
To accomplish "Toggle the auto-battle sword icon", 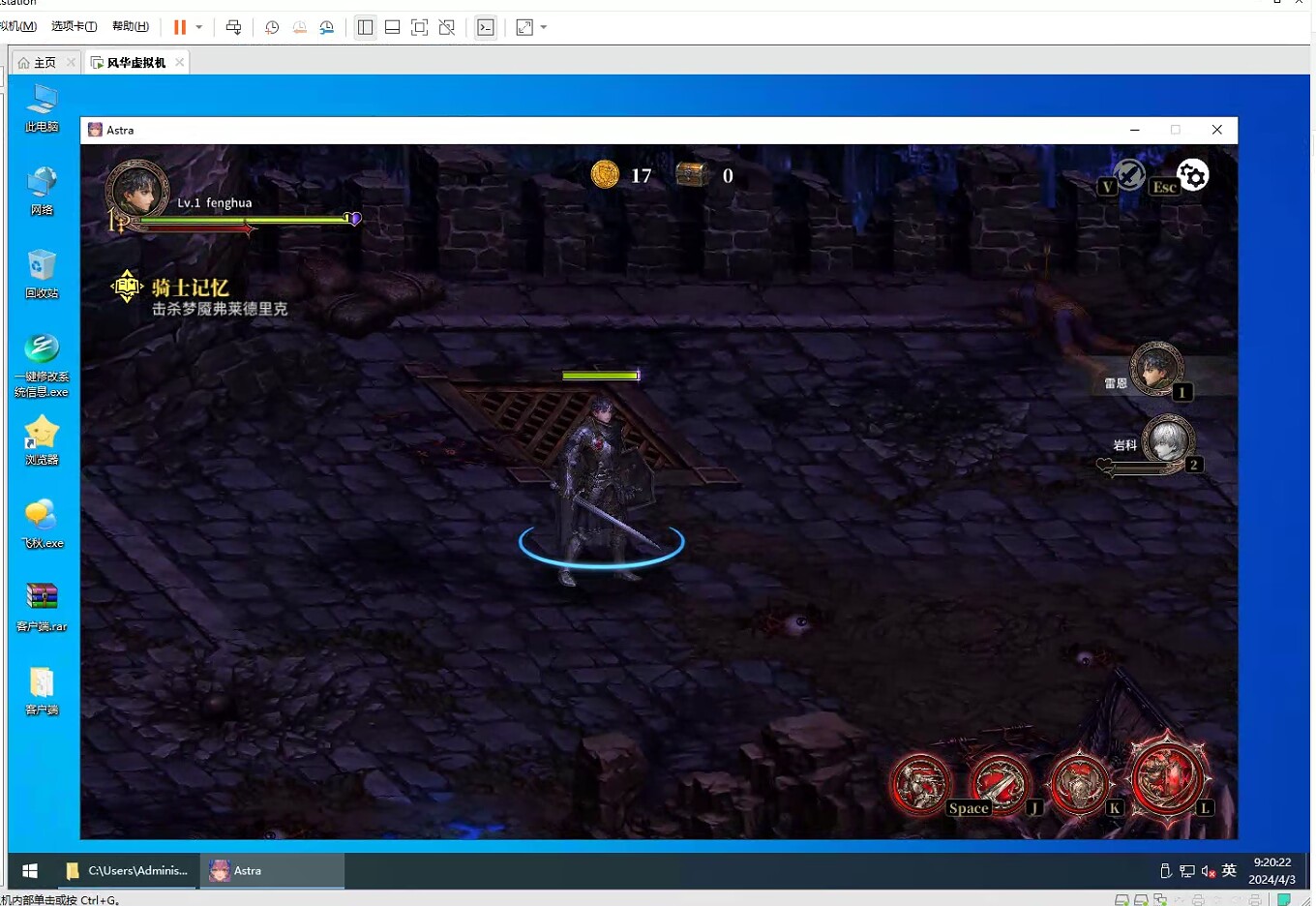I will click(1129, 175).
